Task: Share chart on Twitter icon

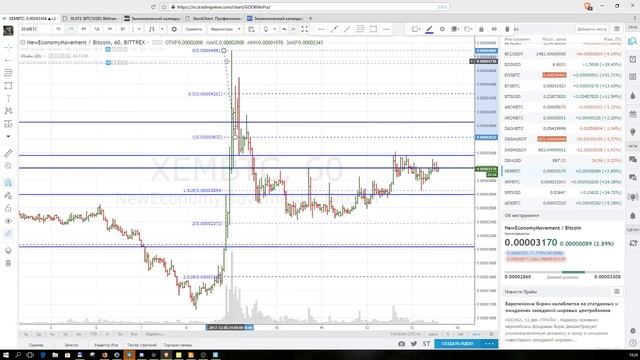Action: pyautogui.click(x=414, y=344)
